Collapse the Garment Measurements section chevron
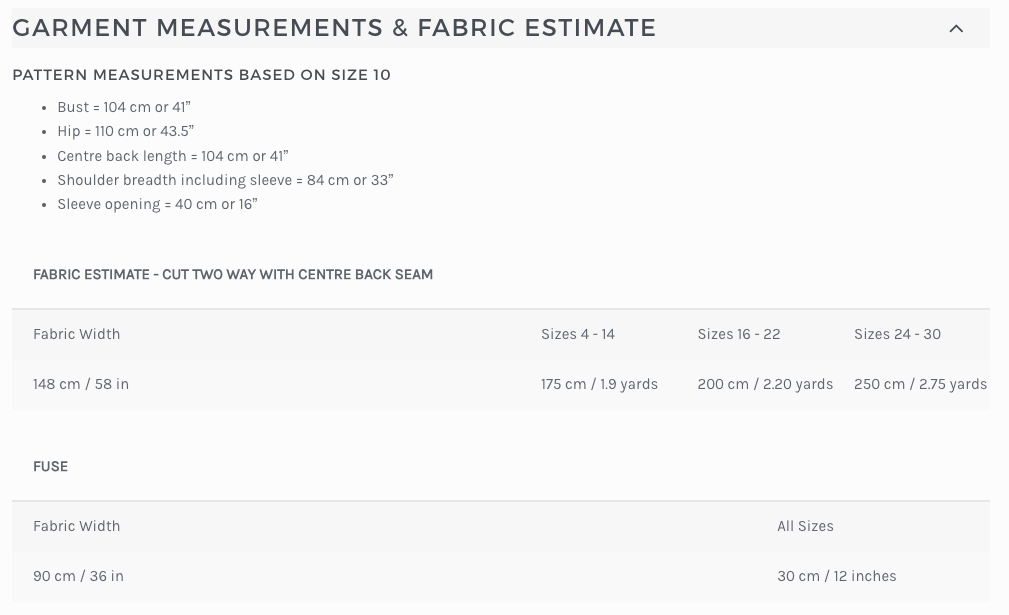The width and height of the screenshot is (1009, 615). [x=956, y=28]
